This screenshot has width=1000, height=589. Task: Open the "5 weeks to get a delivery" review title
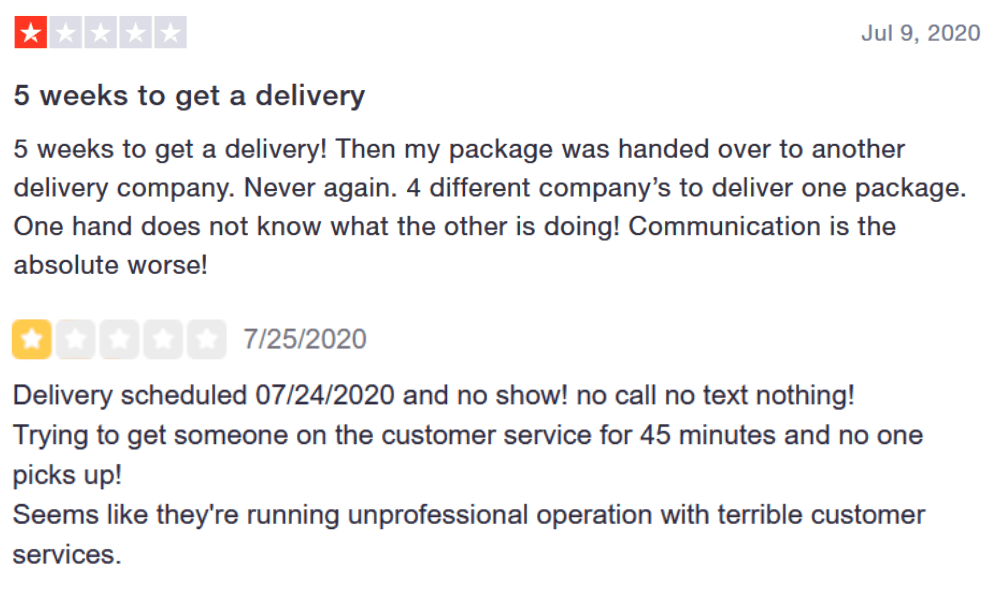[x=189, y=96]
